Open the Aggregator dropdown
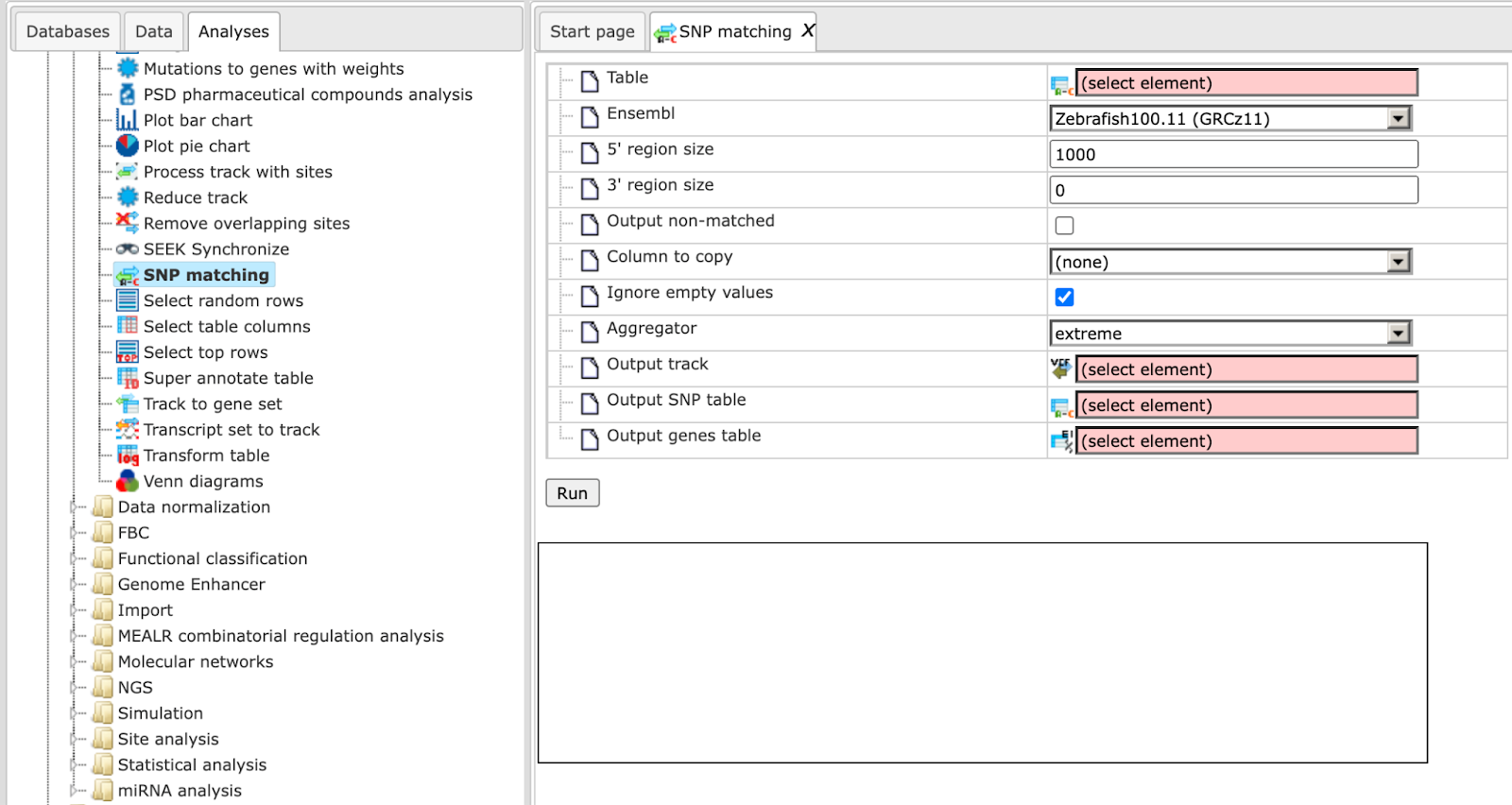Screen dimensions: 1512x805 [1230, 334]
